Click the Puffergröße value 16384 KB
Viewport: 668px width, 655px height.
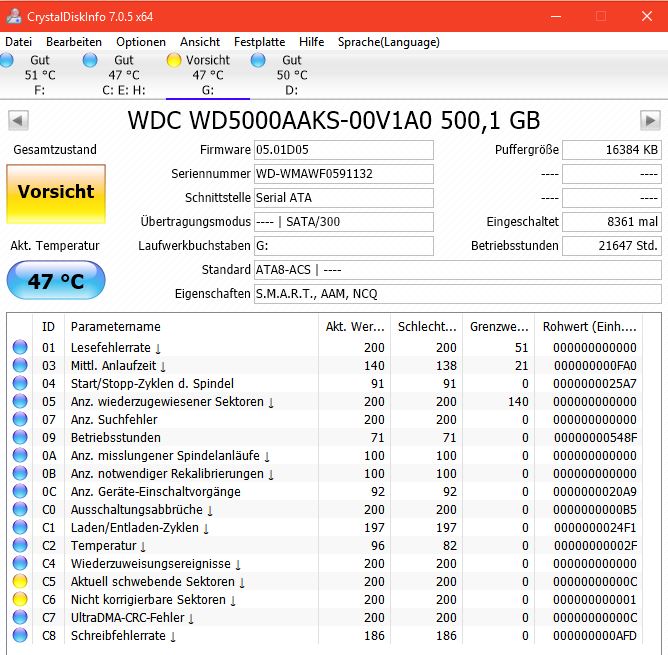point(612,150)
